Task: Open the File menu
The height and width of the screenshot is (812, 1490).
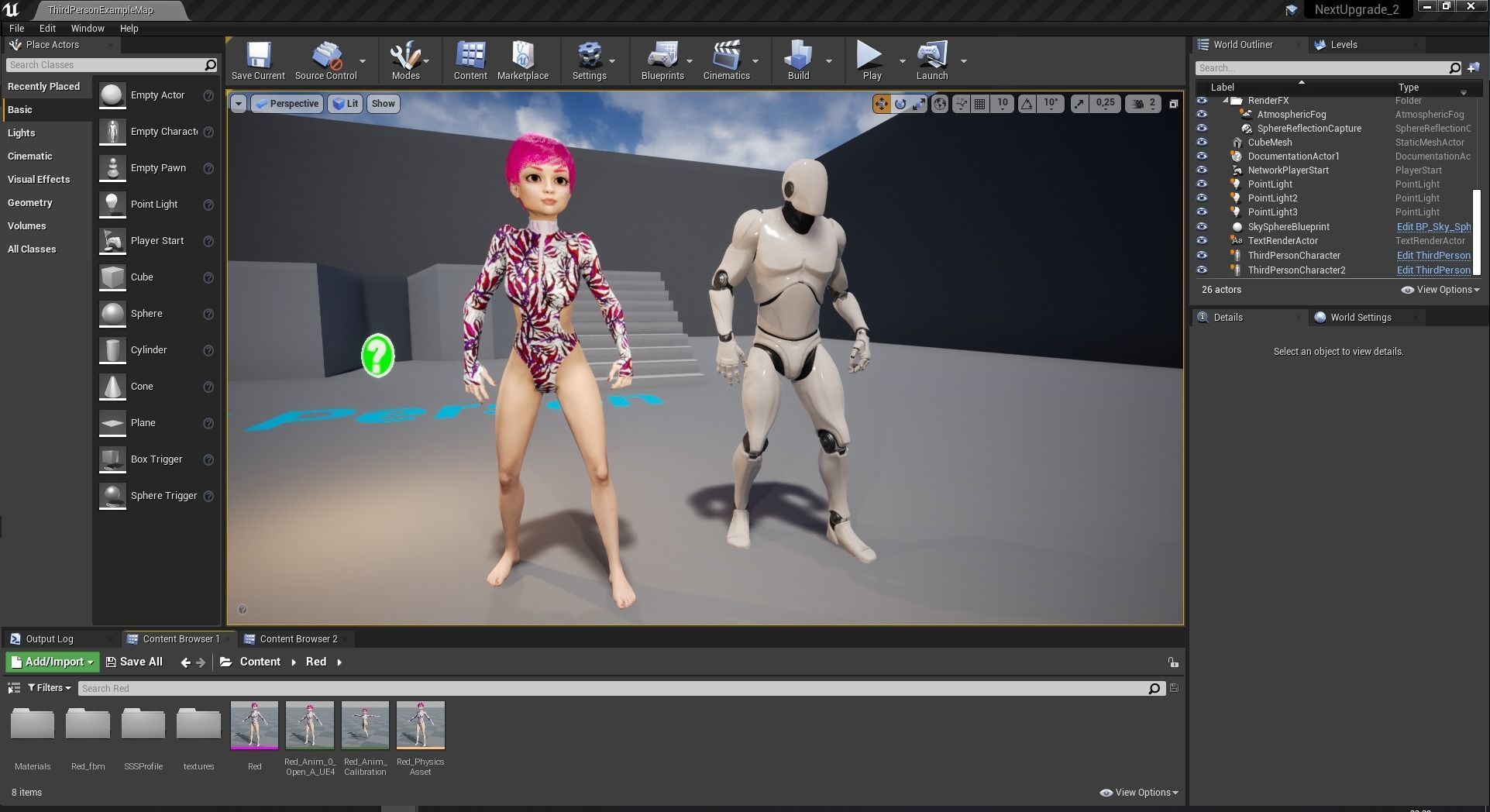Action: [x=16, y=28]
